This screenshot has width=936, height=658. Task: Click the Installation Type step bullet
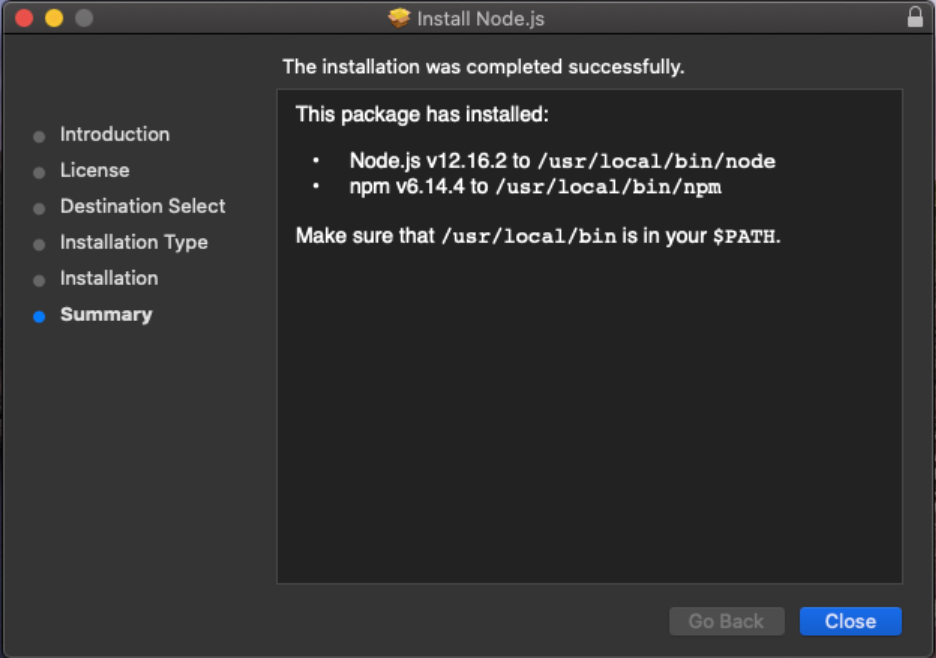tap(39, 245)
